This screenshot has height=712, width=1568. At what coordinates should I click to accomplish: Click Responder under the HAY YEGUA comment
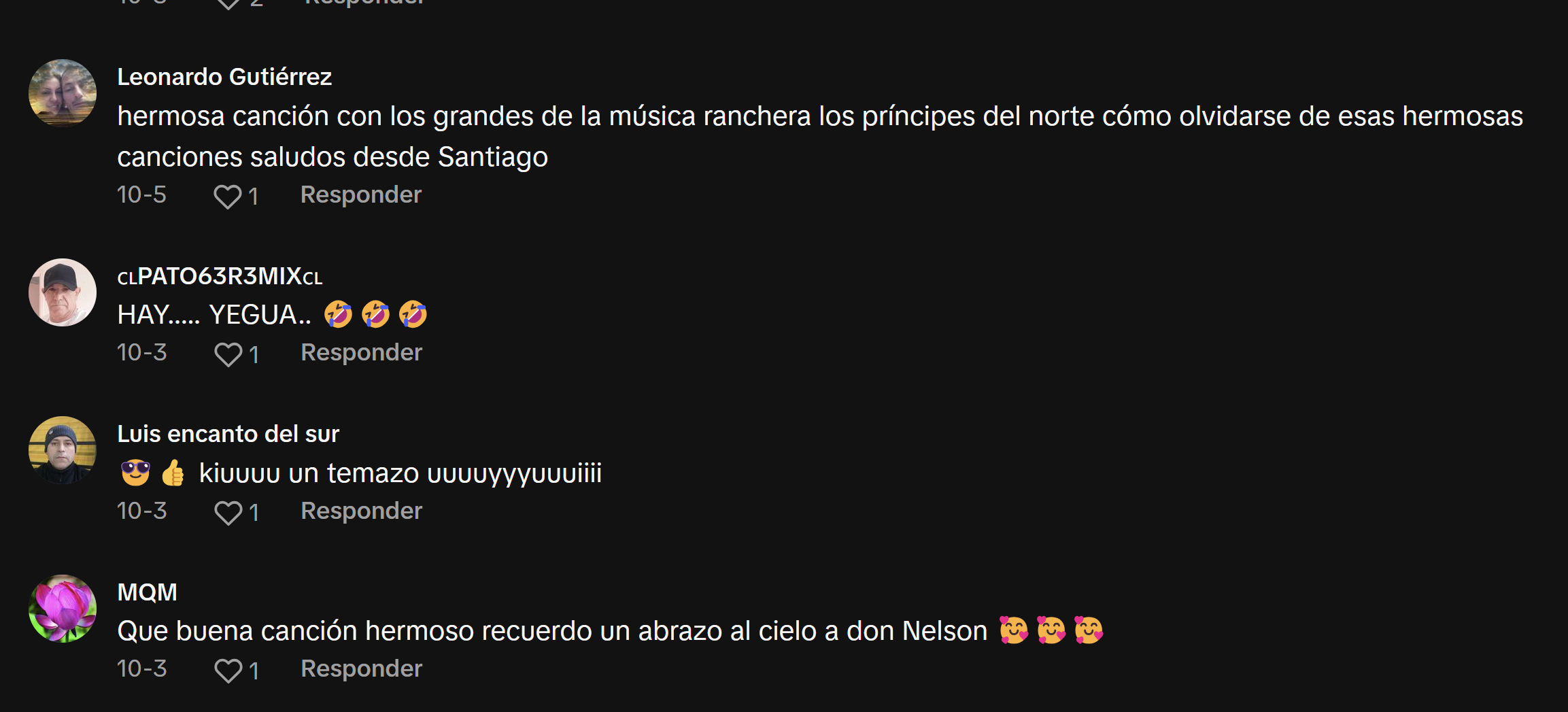coord(361,352)
